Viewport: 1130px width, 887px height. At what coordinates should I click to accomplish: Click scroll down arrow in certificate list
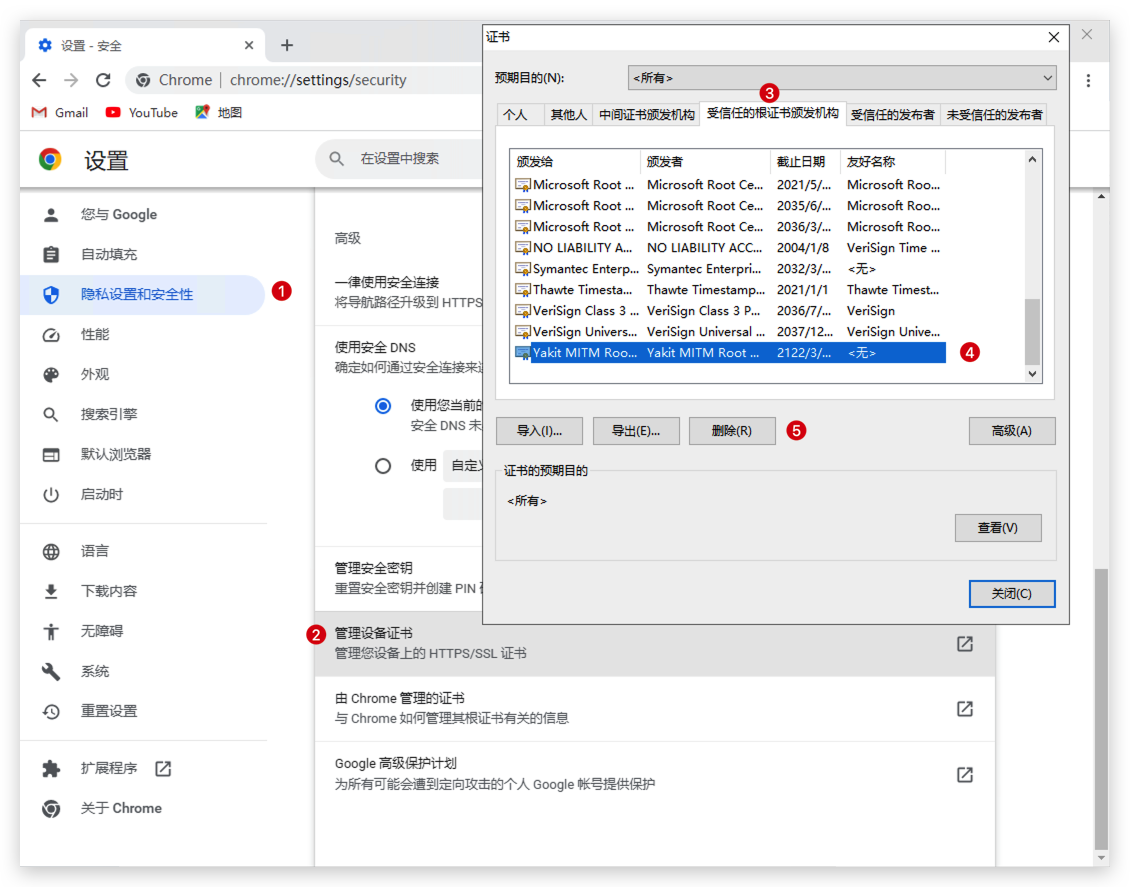[1033, 373]
